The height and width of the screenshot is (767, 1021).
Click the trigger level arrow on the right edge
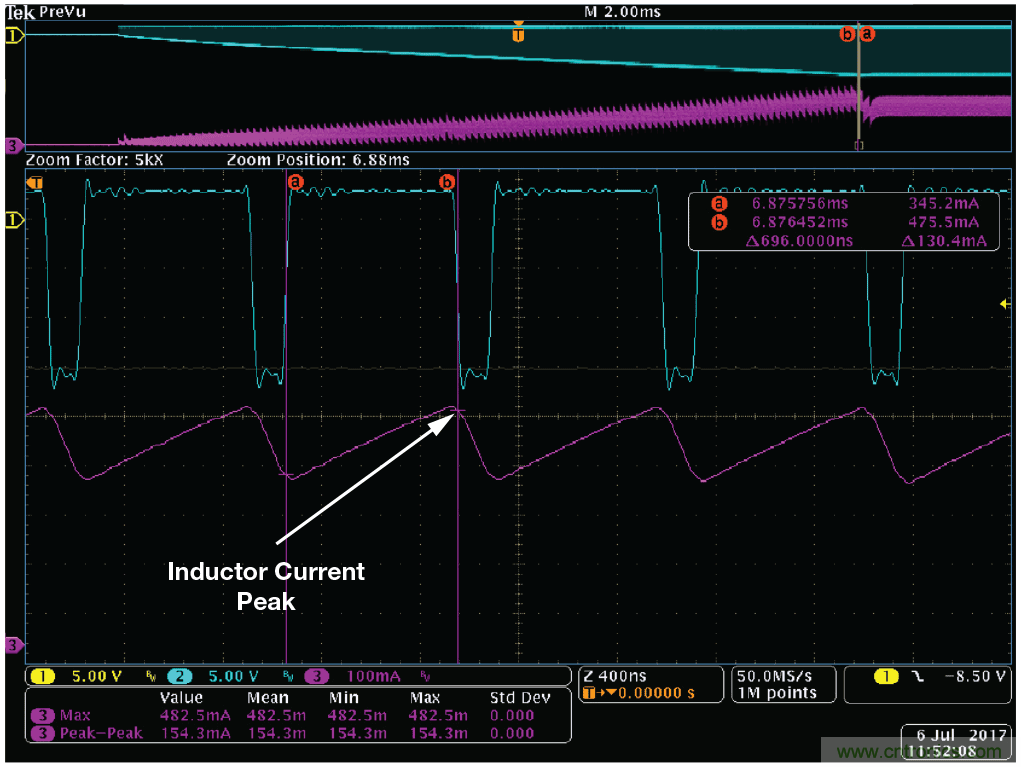(1004, 304)
